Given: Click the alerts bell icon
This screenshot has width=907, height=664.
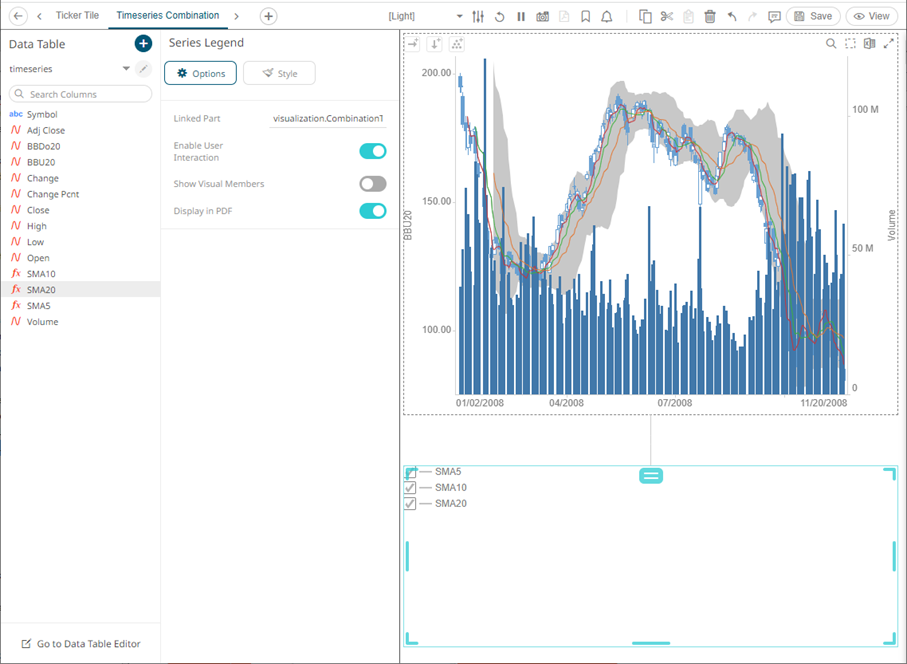Looking at the screenshot, I should click(x=606, y=16).
